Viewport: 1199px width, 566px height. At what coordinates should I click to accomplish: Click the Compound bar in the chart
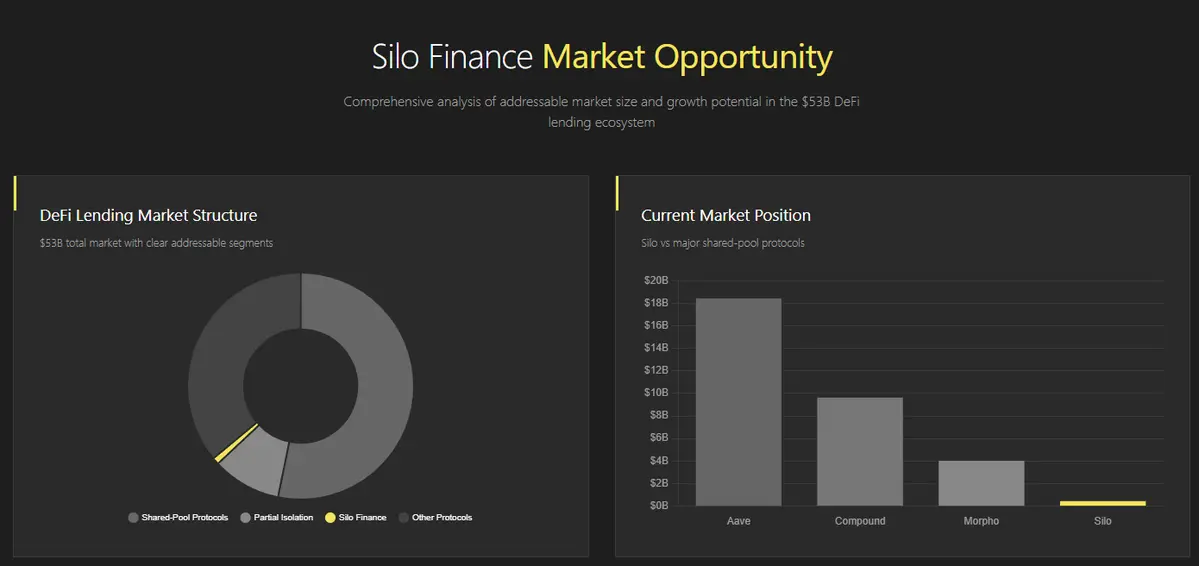tap(860, 451)
